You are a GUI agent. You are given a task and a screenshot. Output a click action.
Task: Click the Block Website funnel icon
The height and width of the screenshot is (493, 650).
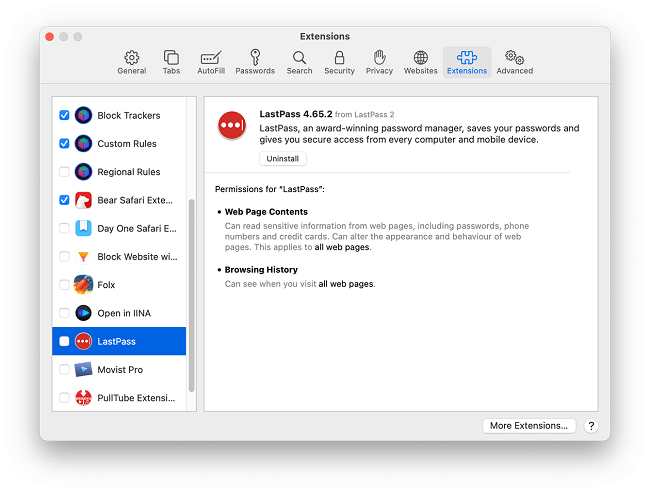click(83, 257)
